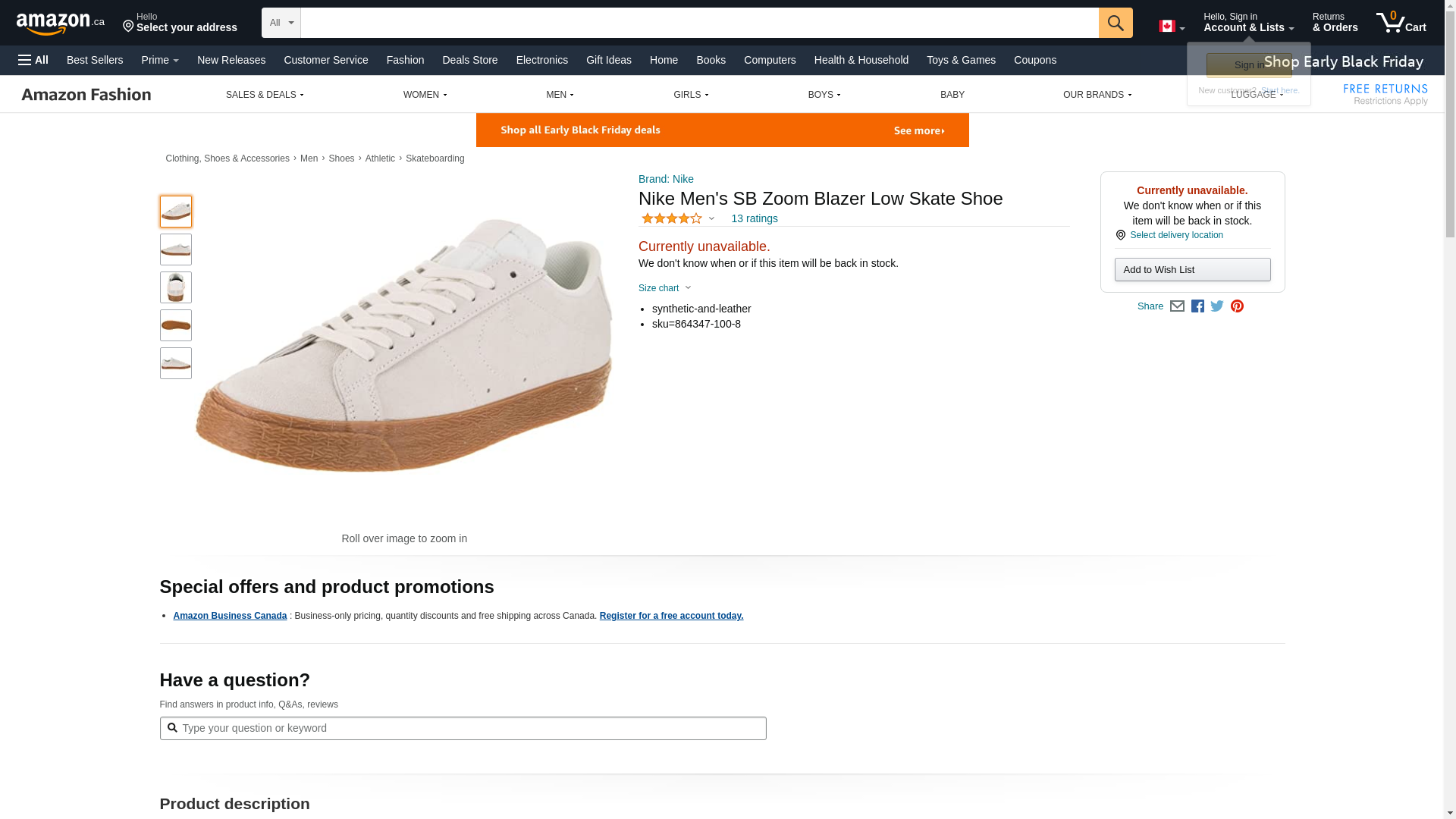Expand the star rating breakdown arrow
The width and height of the screenshot is (1456, 819).
point(711,218)
